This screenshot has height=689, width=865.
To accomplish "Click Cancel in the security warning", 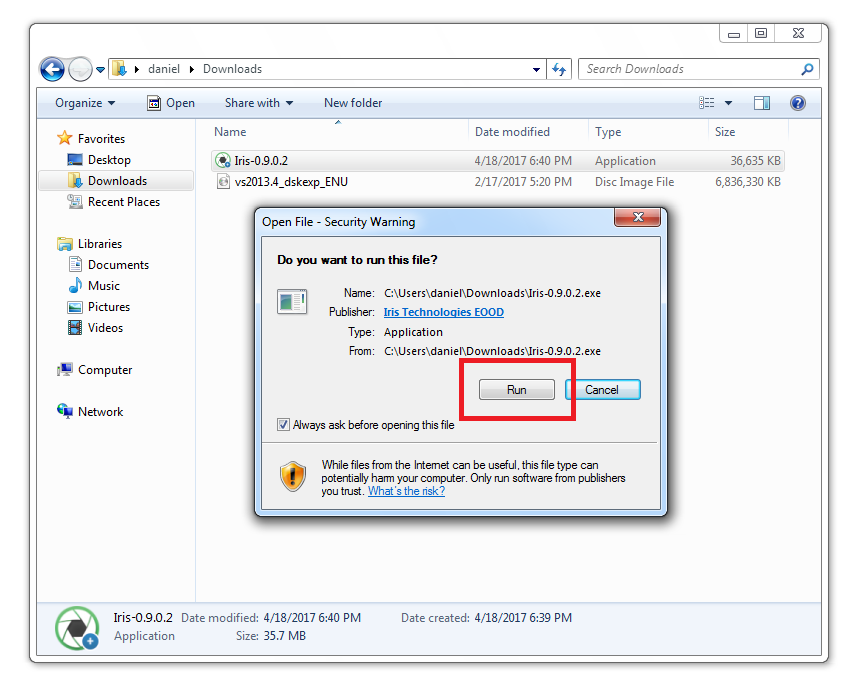I will (602, 389).
